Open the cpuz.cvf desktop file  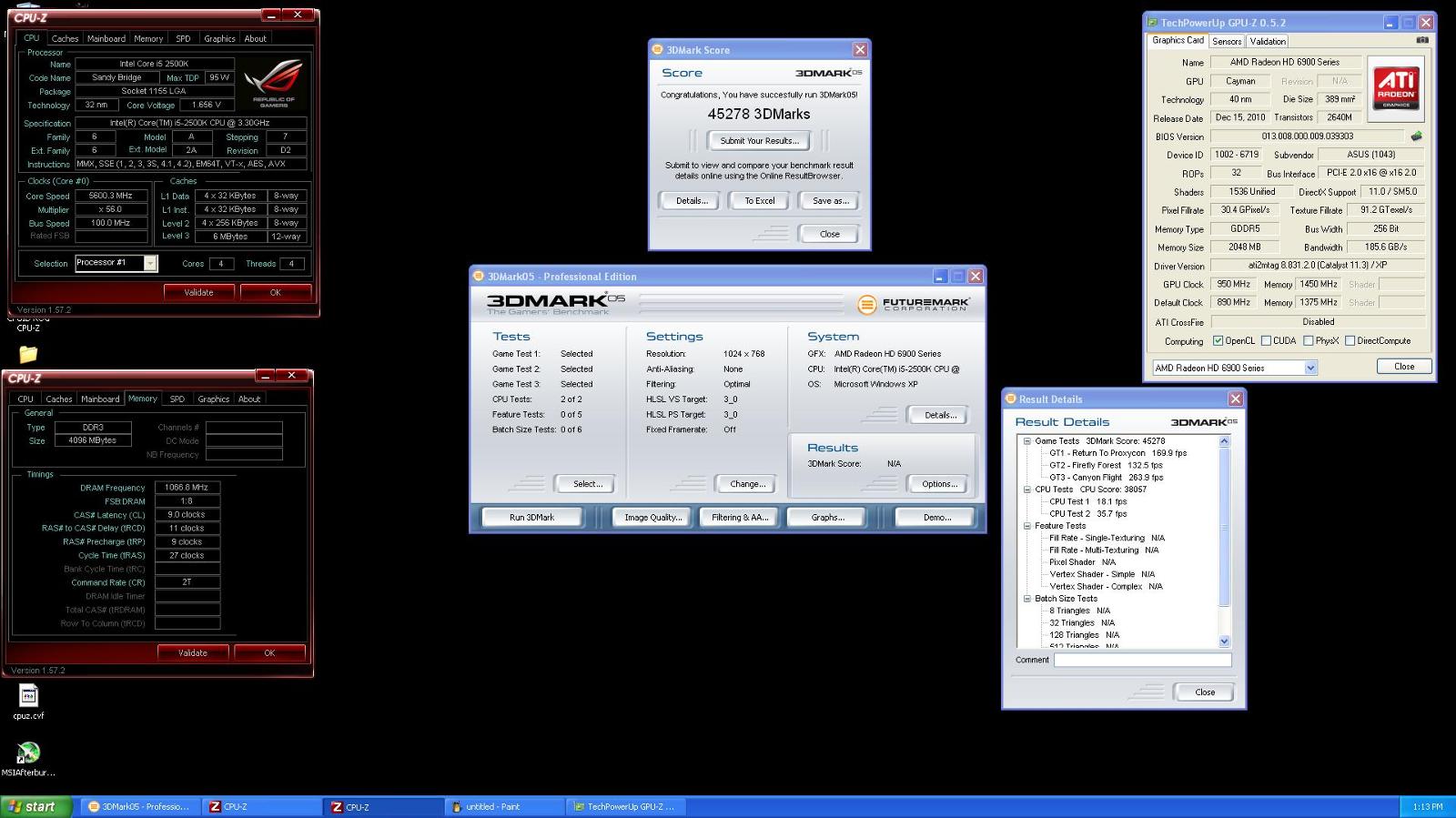click(x=28, y=702)
